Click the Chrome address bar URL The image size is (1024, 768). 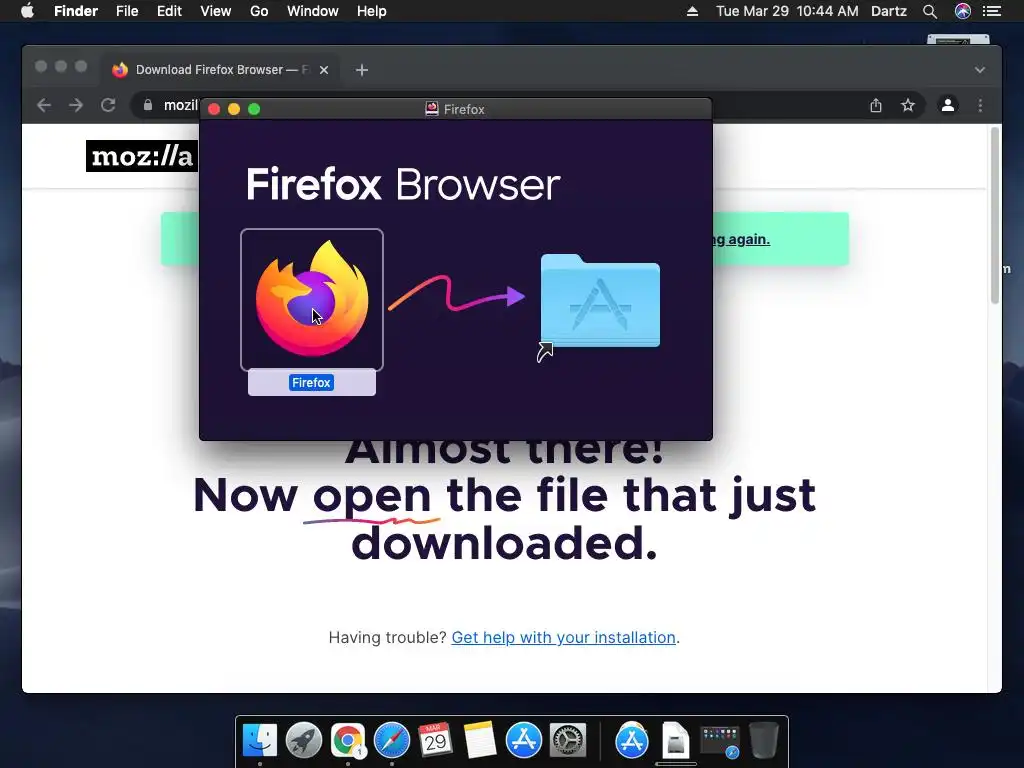180,105
